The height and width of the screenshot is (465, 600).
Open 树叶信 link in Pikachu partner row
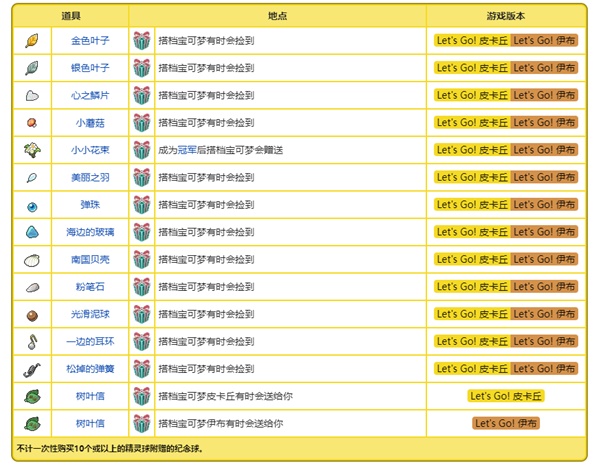pyautogui.click(x=90, y=396)
